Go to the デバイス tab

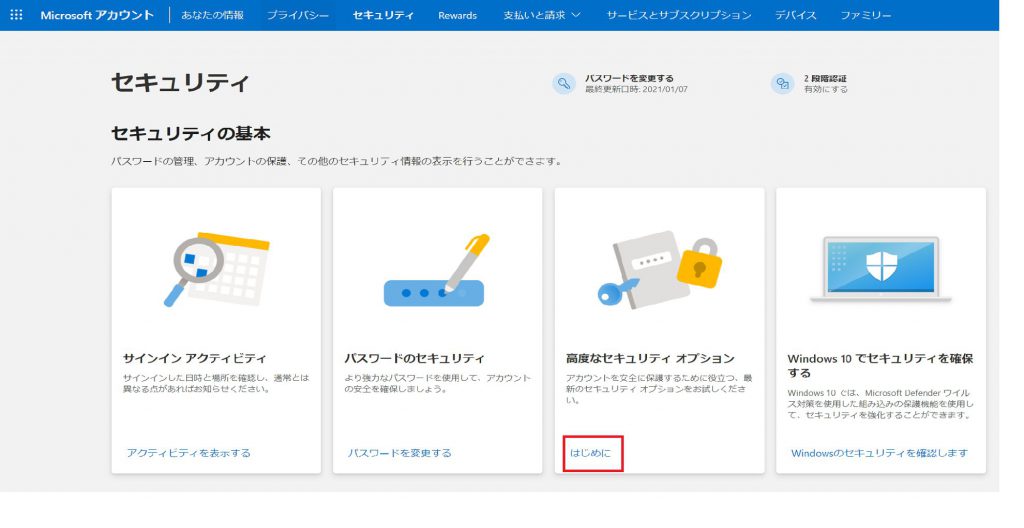(x=795, y=15)
